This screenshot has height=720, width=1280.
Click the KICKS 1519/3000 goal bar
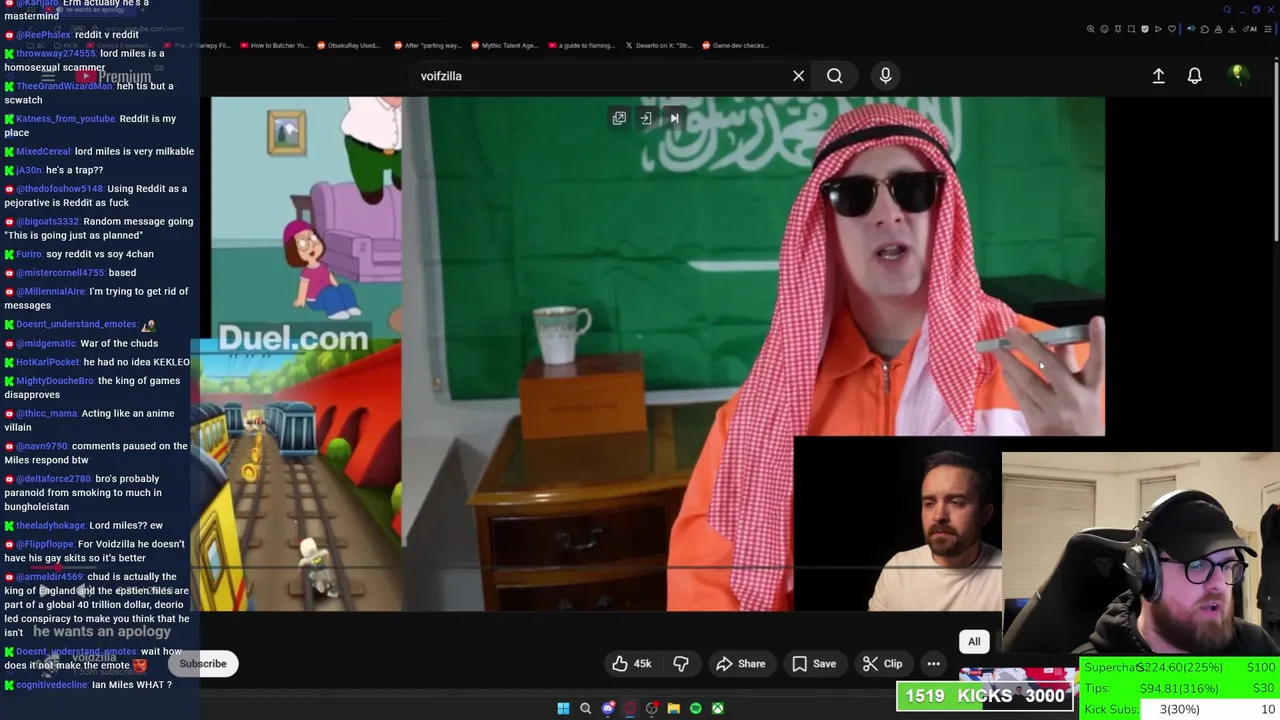pyautogui.click(x=985, y=696)
